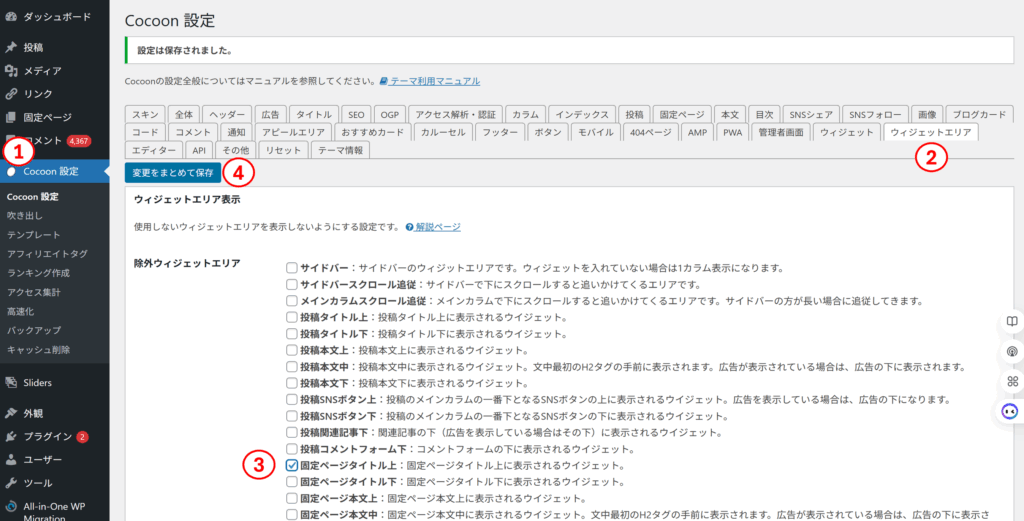Click the wrench icon beside ツール

[11, 483]
